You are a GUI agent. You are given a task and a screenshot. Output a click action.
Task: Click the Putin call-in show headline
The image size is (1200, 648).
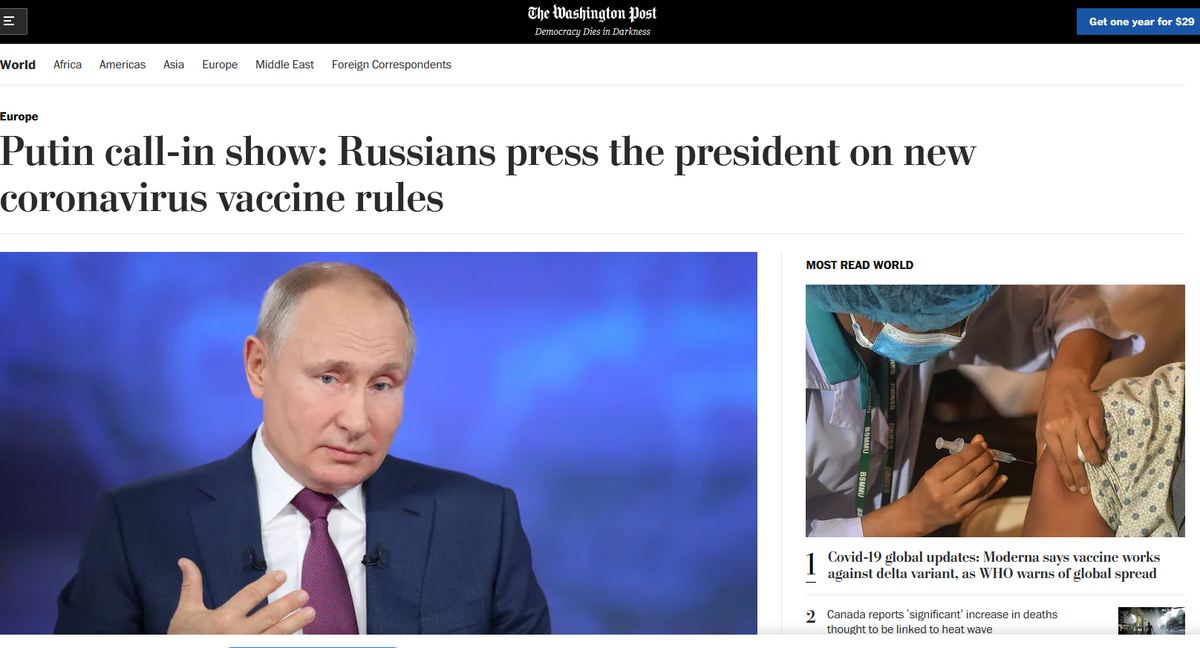coord(488,175)
